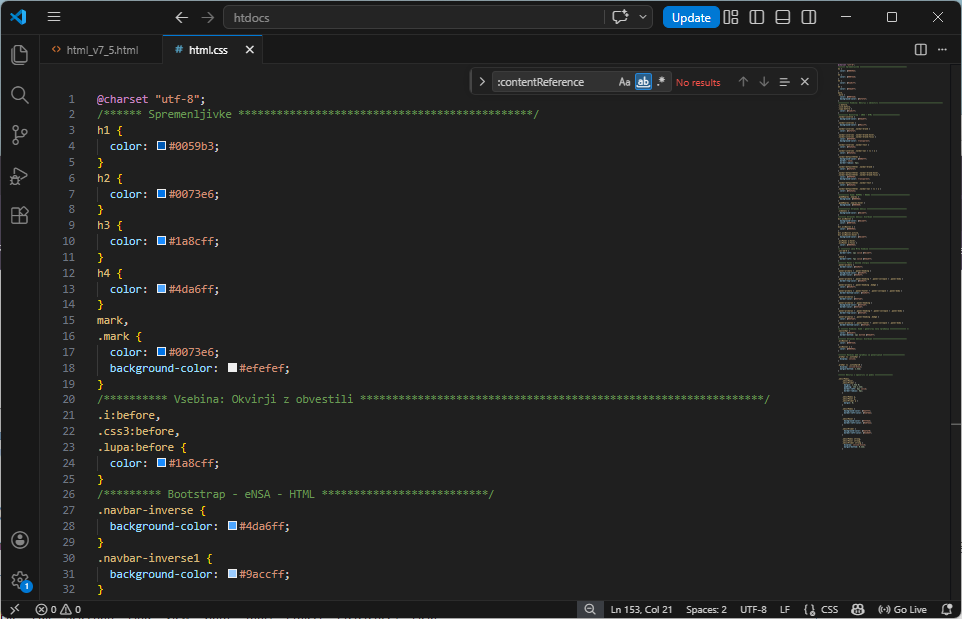Screen dimensions: 962x619
Task: Expand the find widget to show replace
Action: click(x=481, y=81)
